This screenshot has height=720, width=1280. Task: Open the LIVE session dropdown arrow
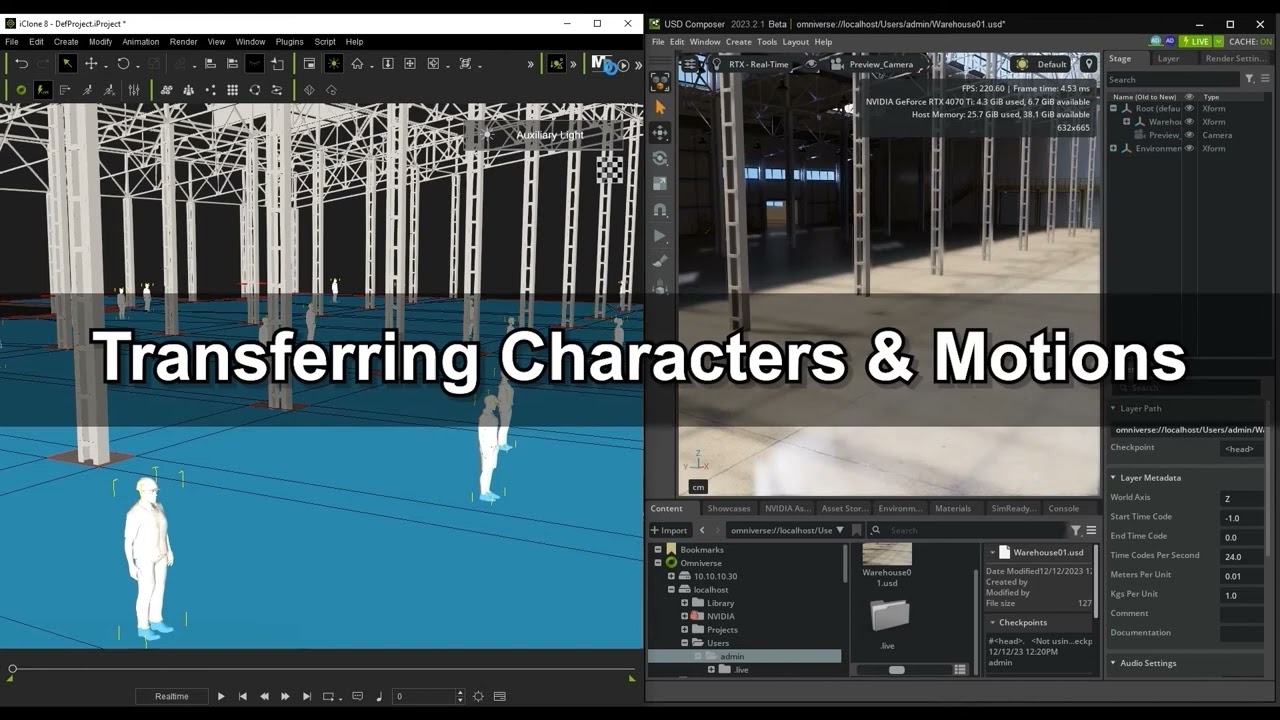[1218, 41]
